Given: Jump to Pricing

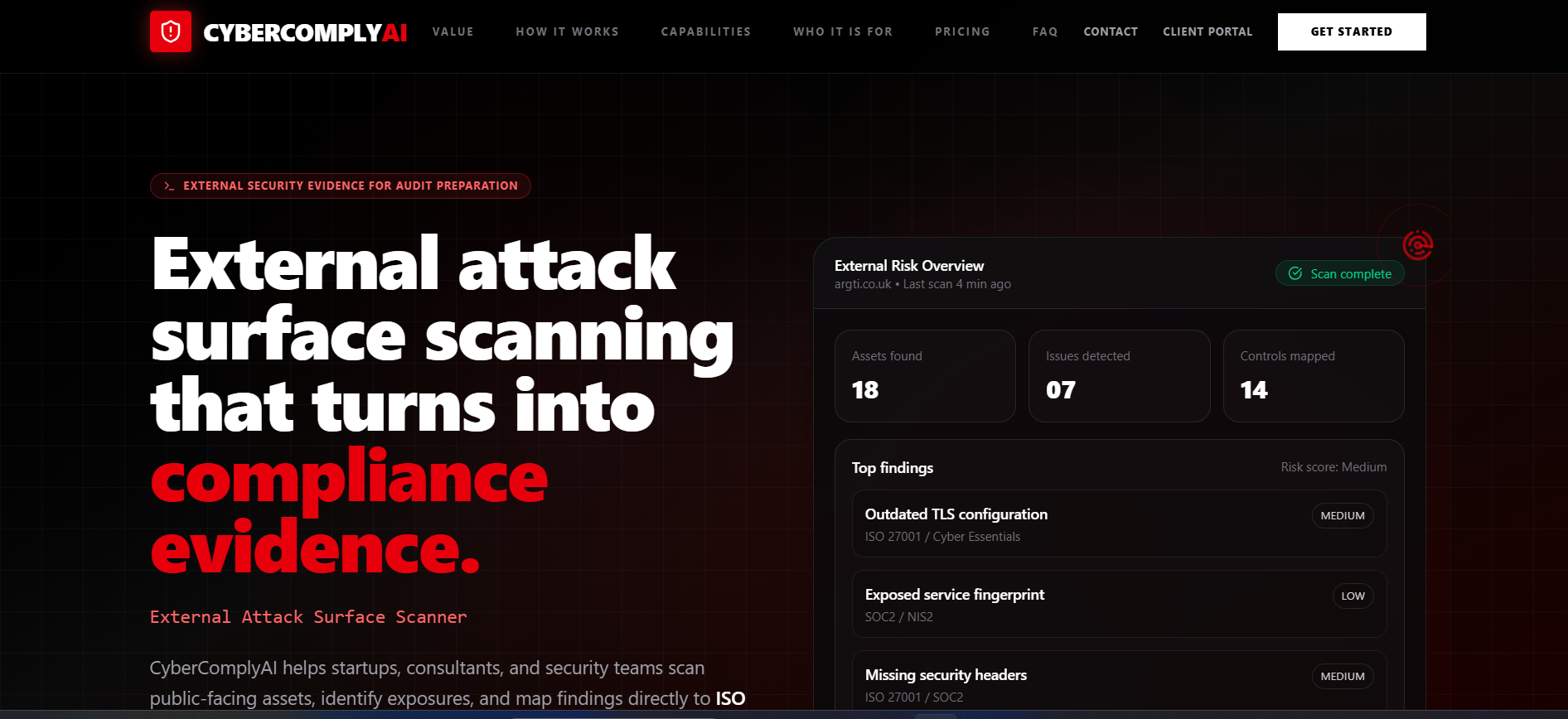Looking at the screenshot, I should [962, 31].
